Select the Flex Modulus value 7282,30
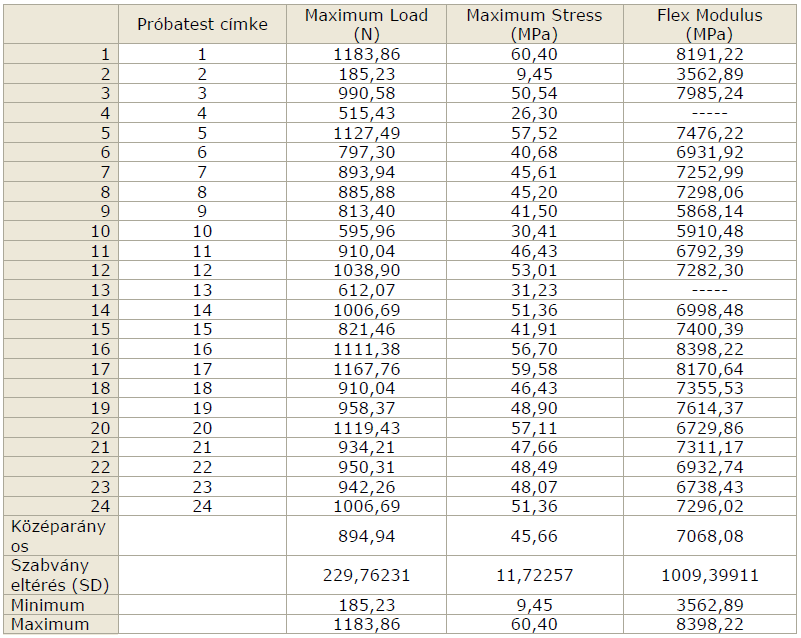The image size is (801, 638). pyautogui.click(x=710, y=270)
